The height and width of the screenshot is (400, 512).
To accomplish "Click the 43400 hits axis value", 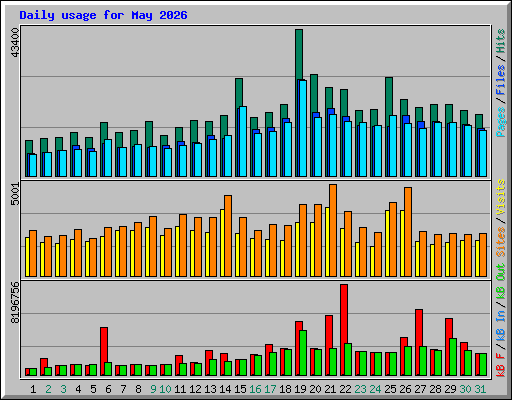I will pos(15,43).
